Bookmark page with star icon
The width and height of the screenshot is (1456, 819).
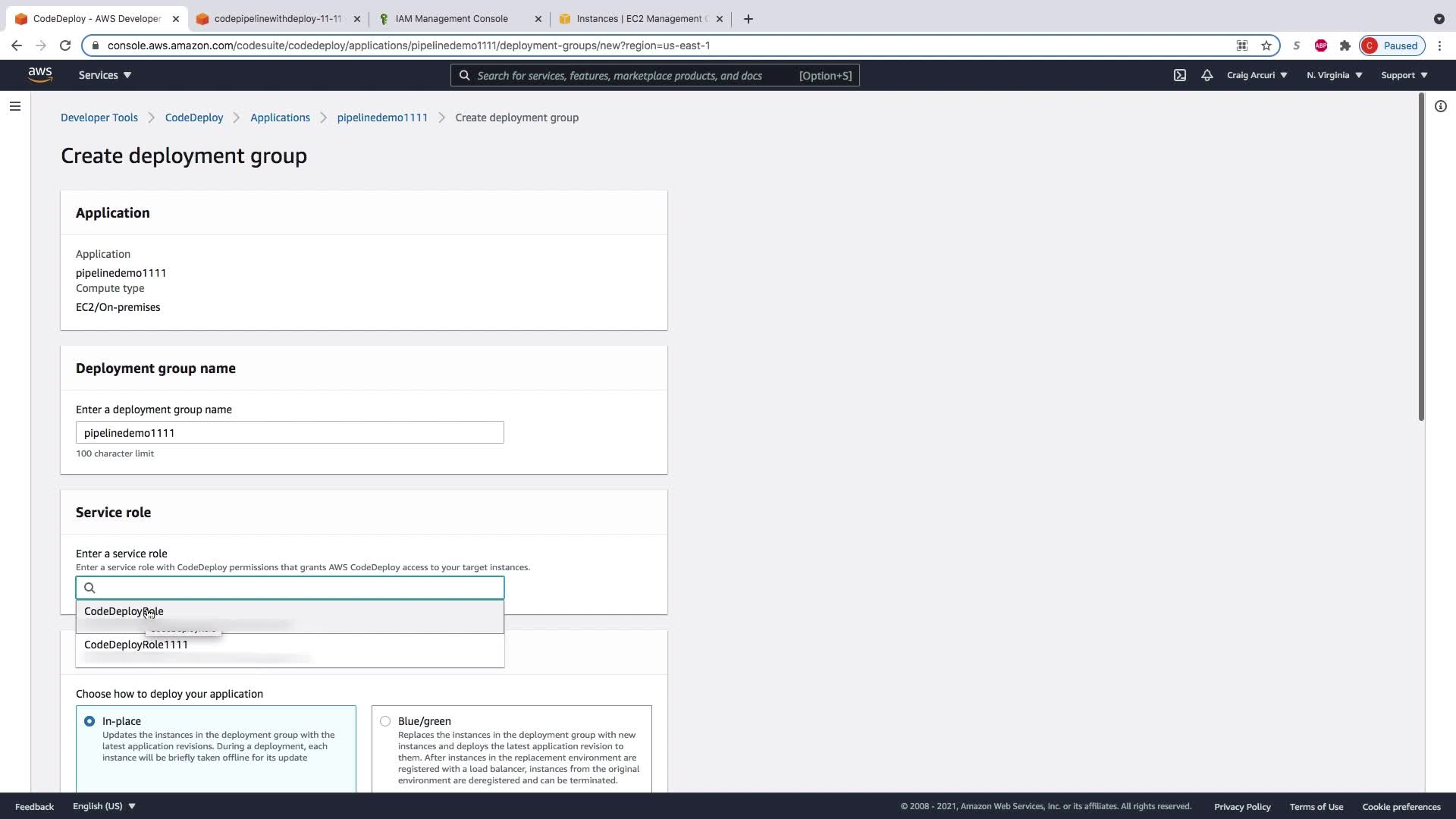click(1266, 45)
